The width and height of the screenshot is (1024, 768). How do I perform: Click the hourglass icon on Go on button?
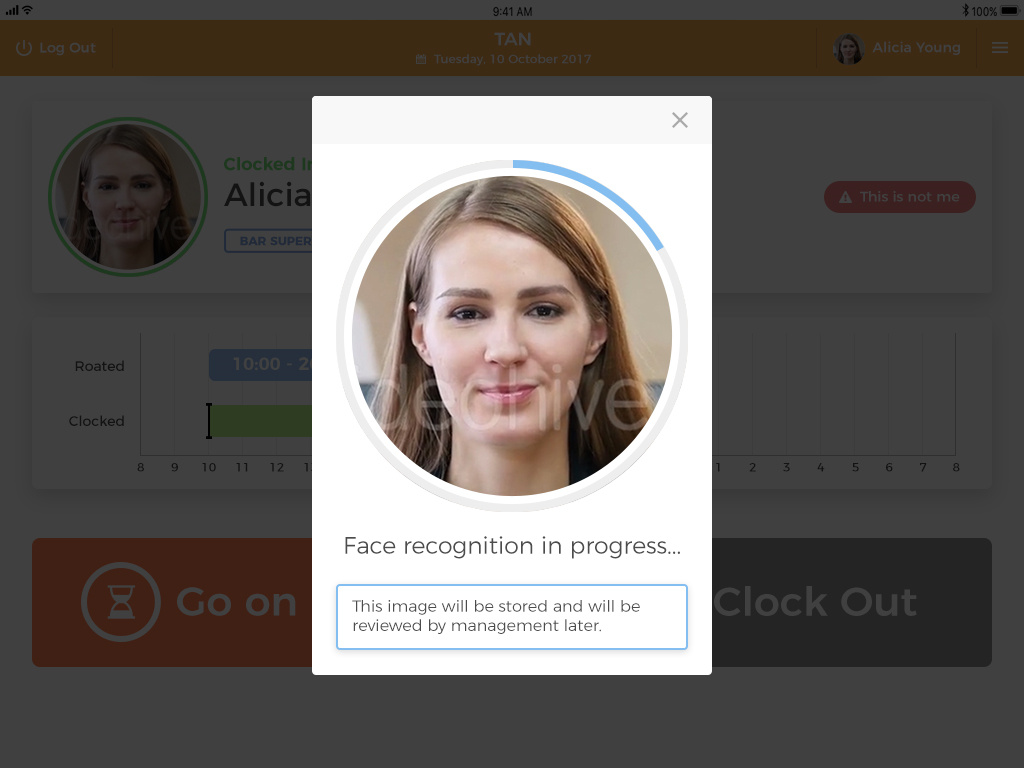(121, 602)
